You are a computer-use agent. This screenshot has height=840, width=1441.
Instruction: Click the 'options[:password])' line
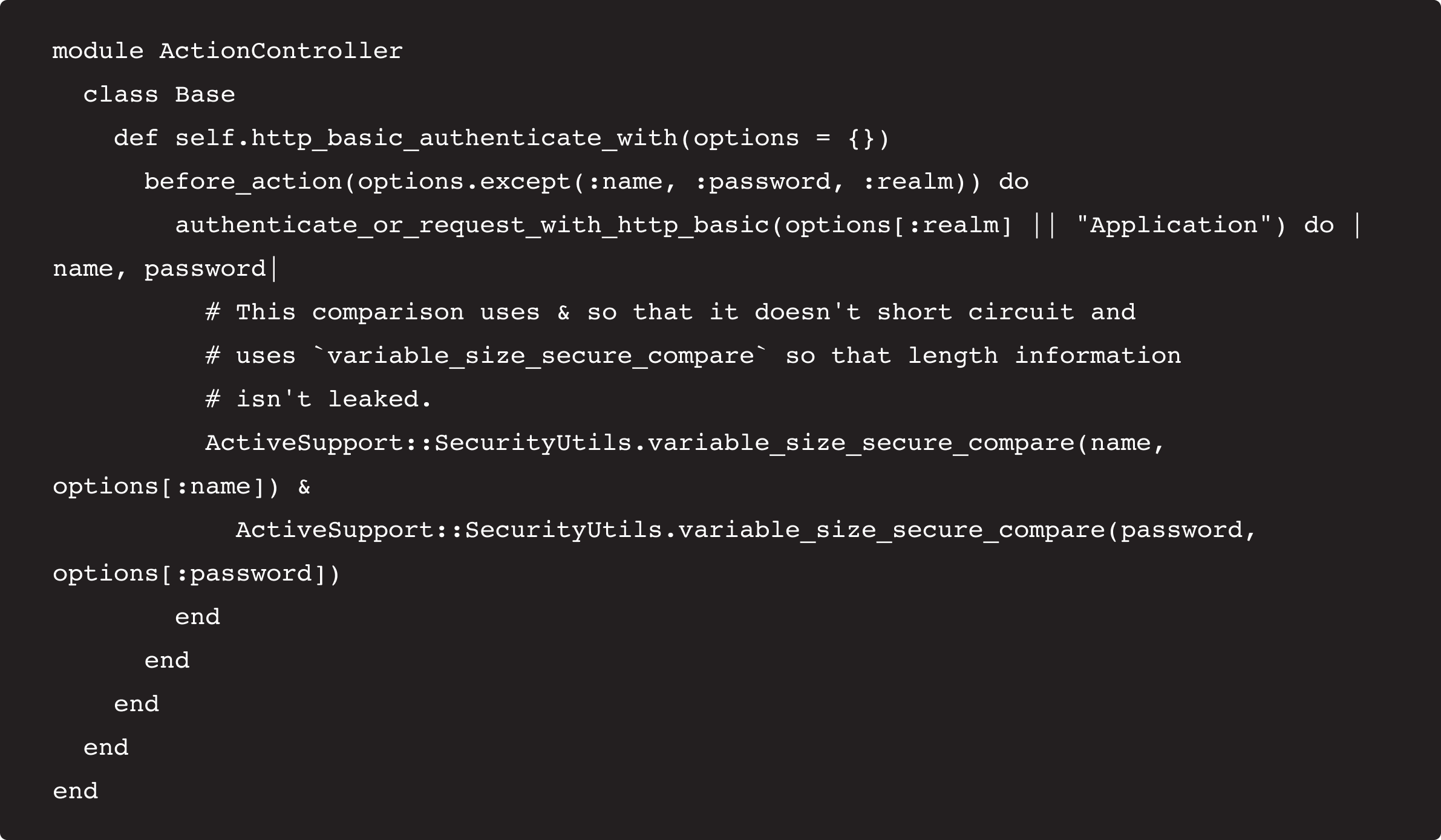click(x=197, y=573)
